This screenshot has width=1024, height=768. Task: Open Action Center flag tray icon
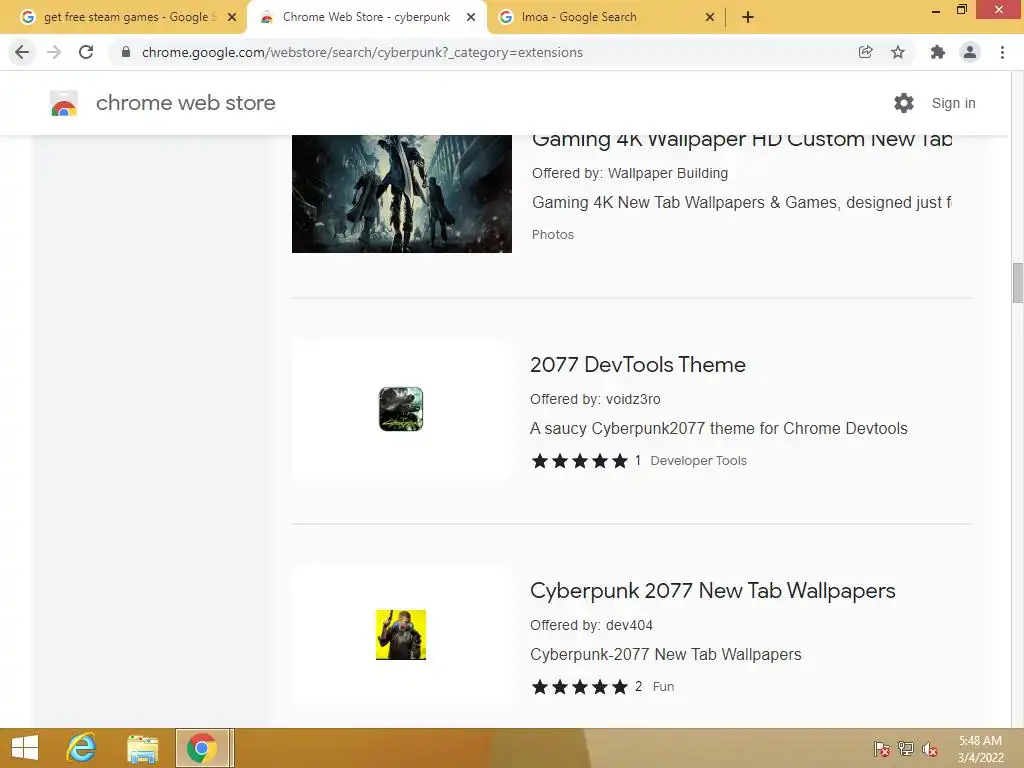[882, 748]
